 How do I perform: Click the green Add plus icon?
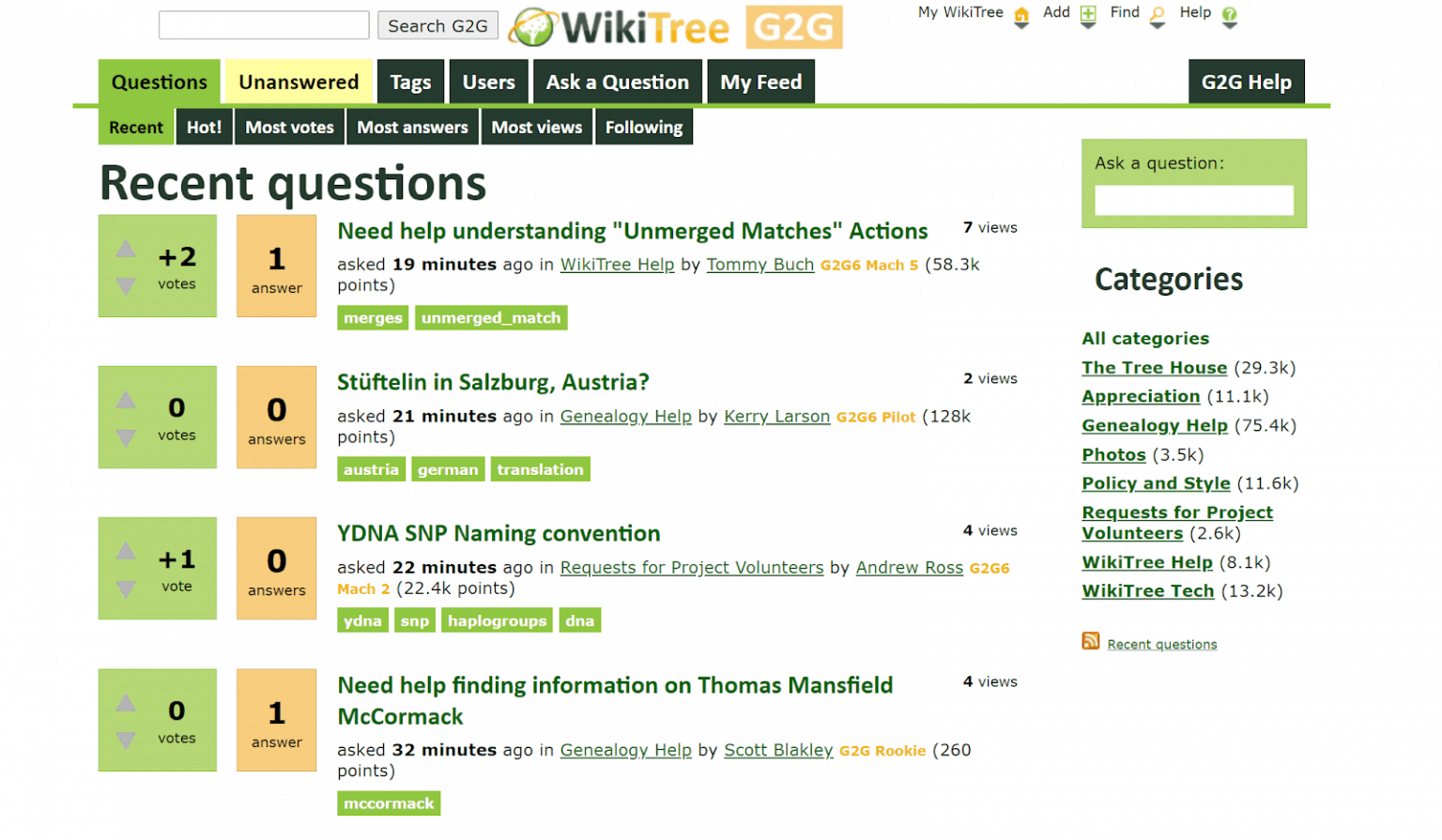[1088, 16]
